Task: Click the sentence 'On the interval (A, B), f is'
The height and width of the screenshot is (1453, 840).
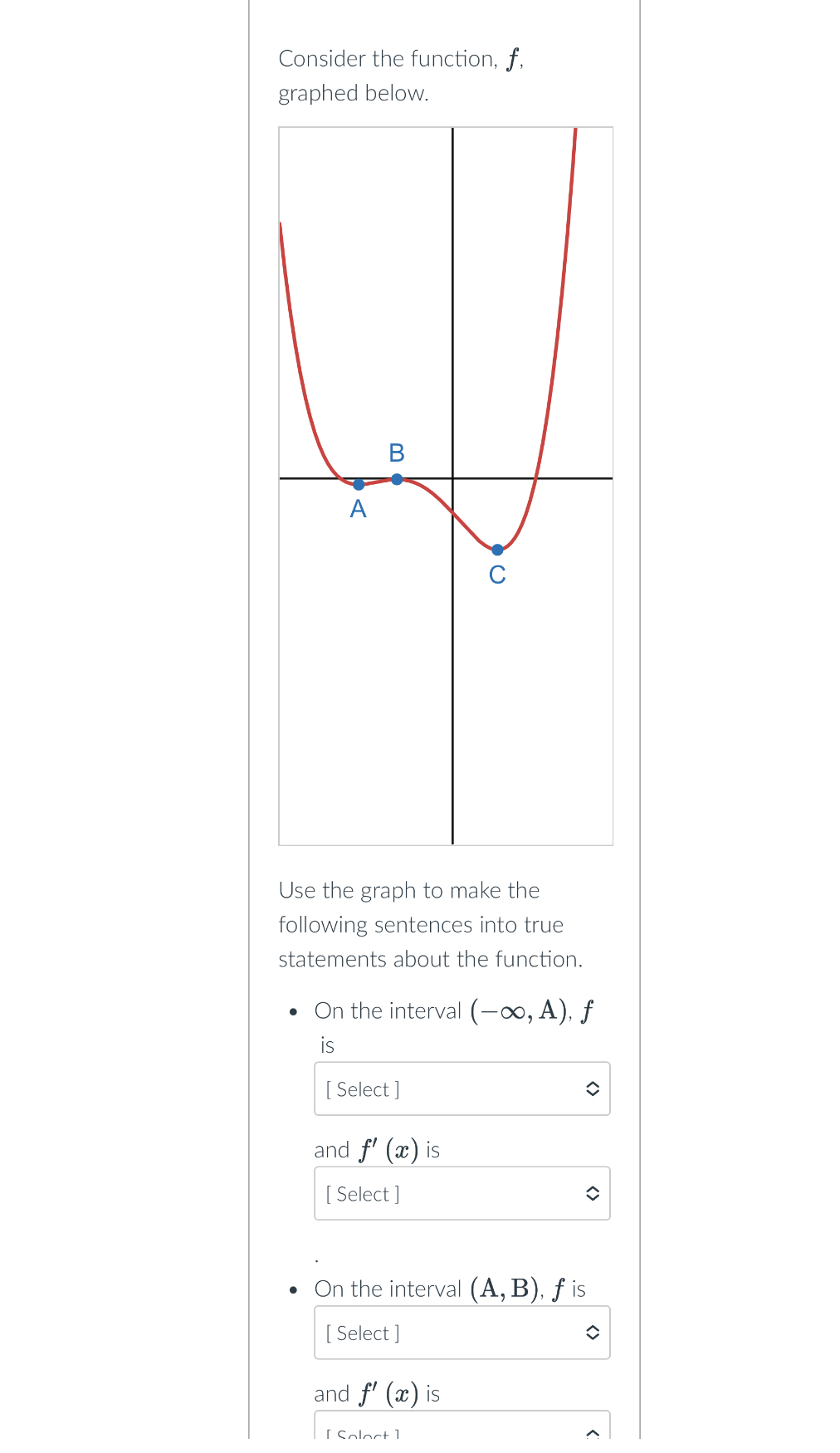Action: point(448,1289)
